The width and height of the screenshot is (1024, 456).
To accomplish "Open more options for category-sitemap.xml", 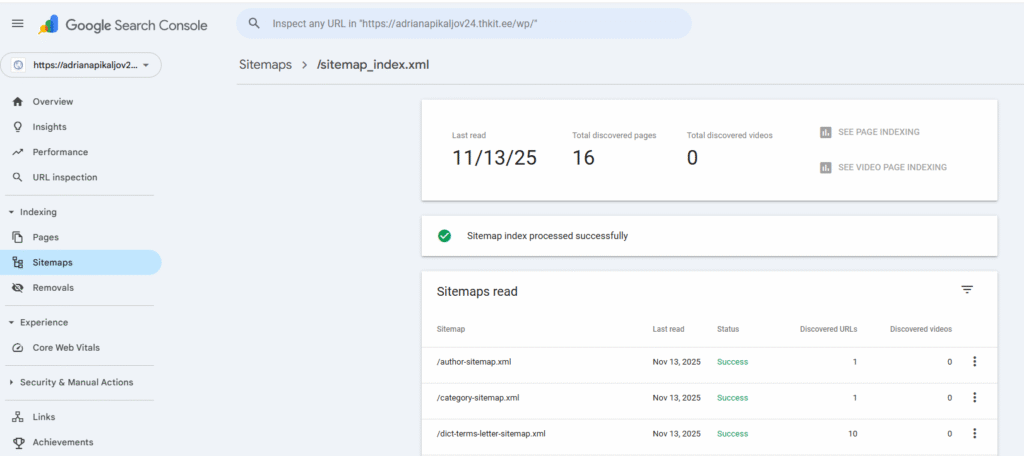I will pyautogui.click(x=974, y=398).
